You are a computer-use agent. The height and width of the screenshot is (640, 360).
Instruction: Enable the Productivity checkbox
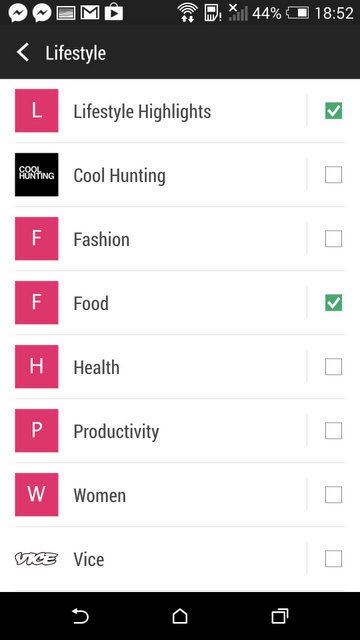tap(333, 431)
